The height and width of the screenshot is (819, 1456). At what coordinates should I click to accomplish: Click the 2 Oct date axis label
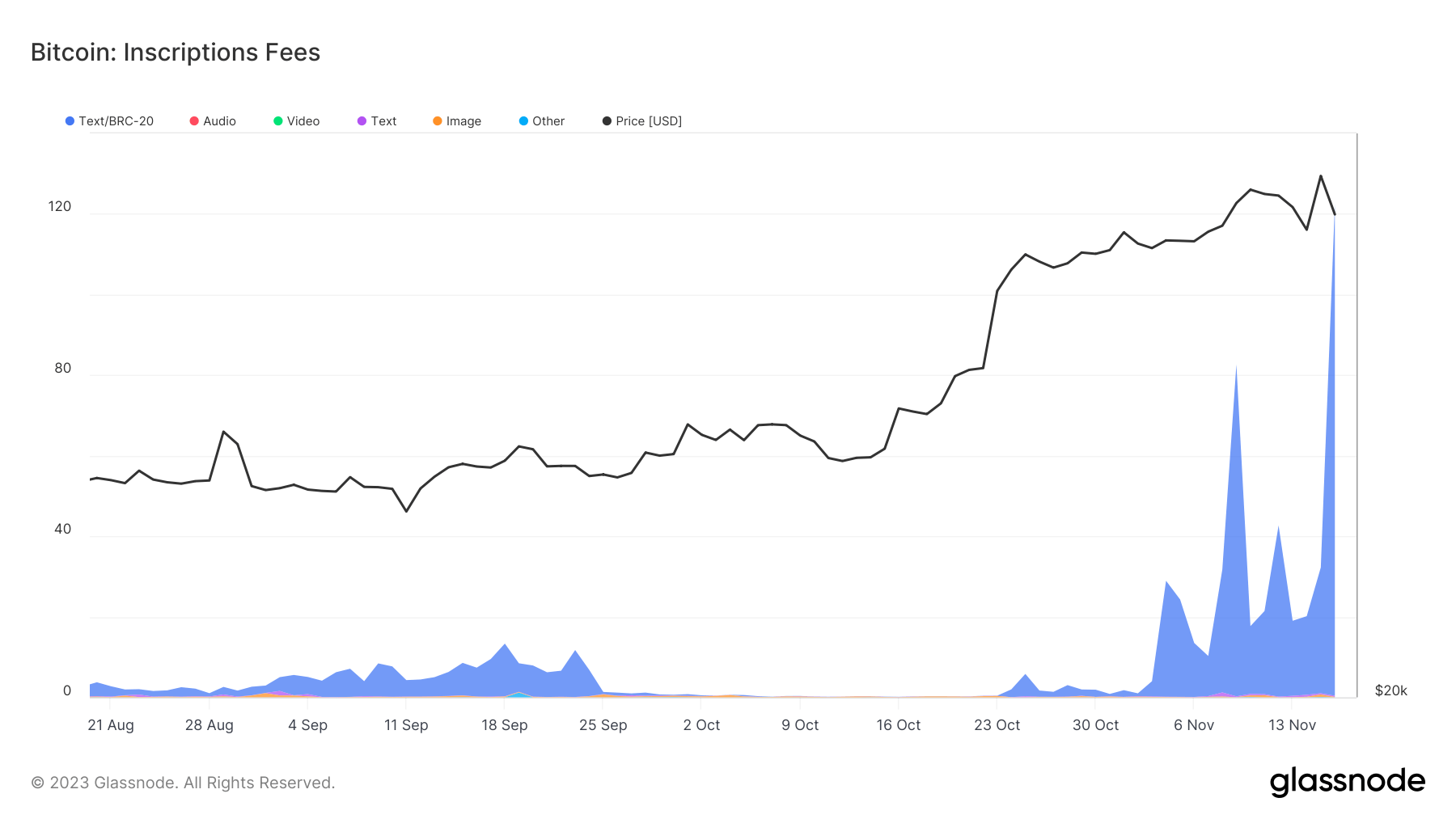(x=701, y=725)
